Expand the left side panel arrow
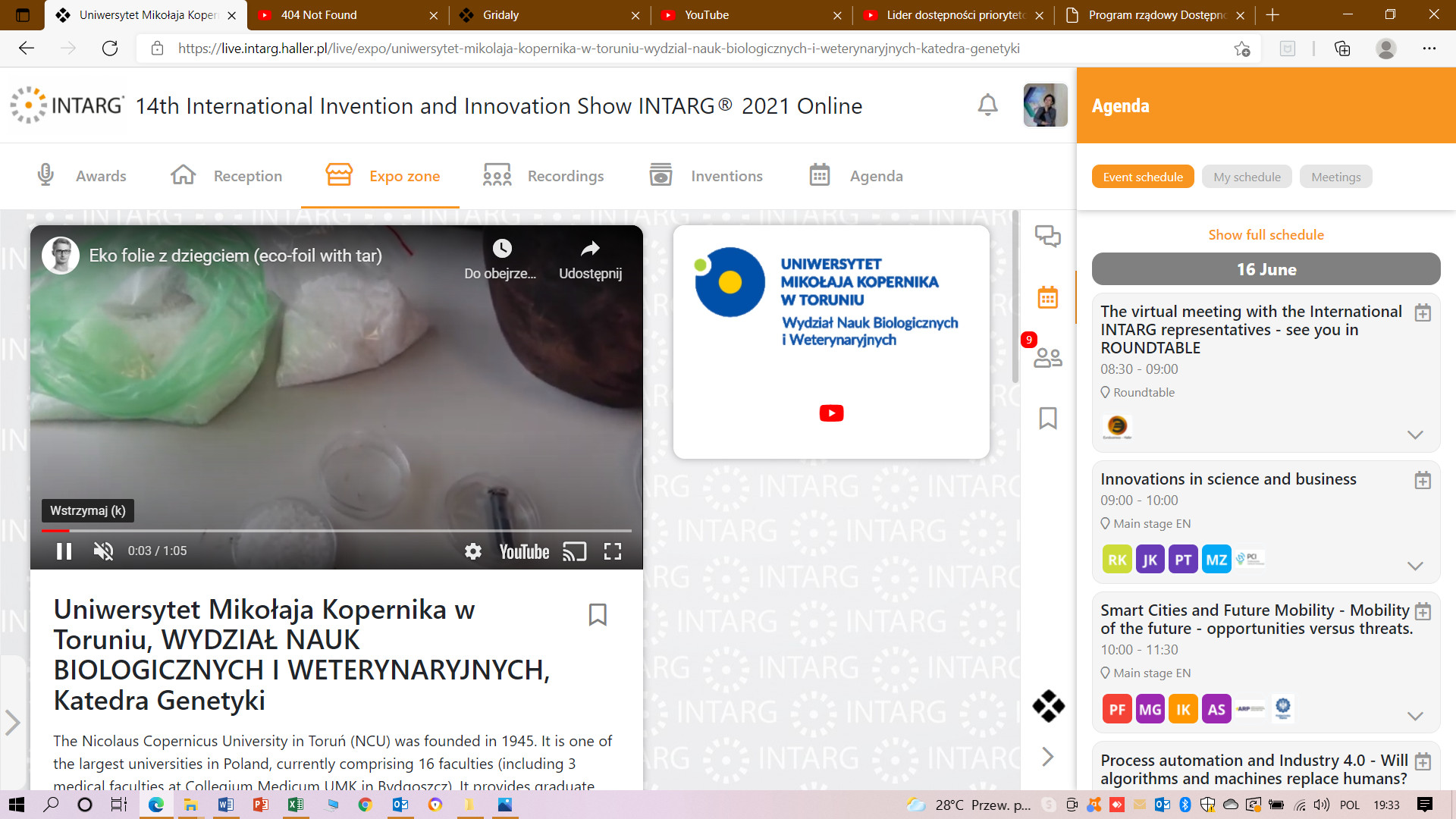Screen dimensions: 1456x819 (12, 723)
